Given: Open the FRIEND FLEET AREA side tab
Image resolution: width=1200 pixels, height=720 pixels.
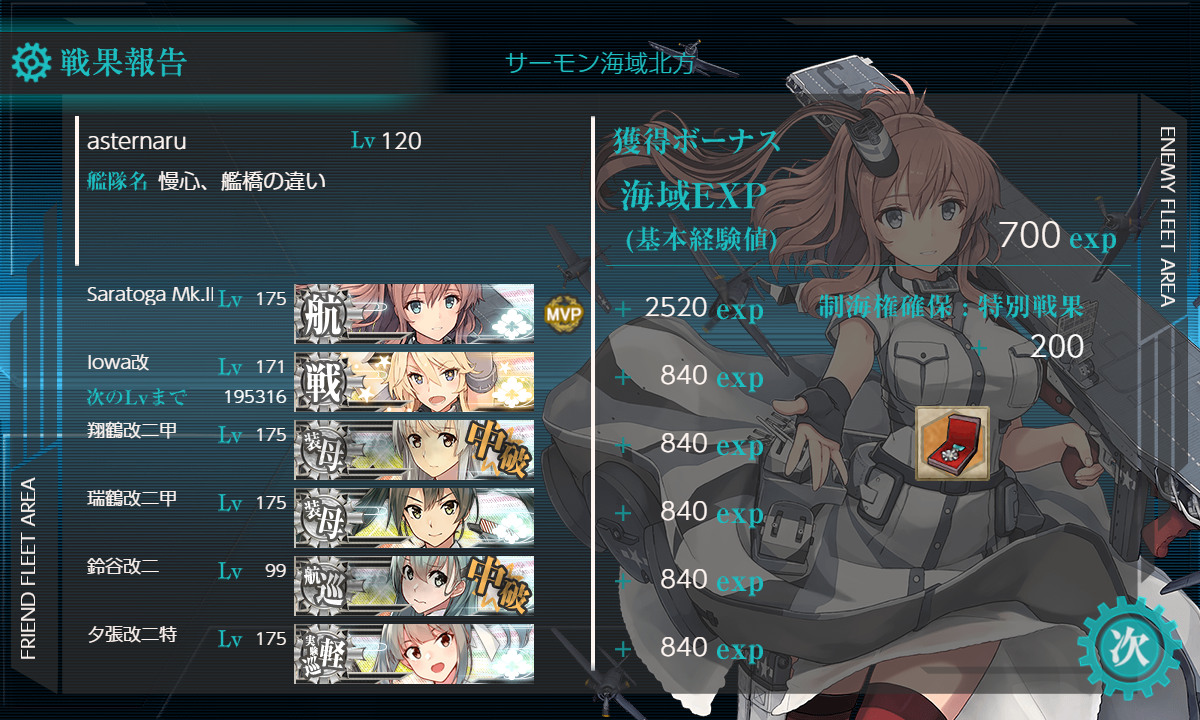Looking at the screenshot, I should coord(28,568).
